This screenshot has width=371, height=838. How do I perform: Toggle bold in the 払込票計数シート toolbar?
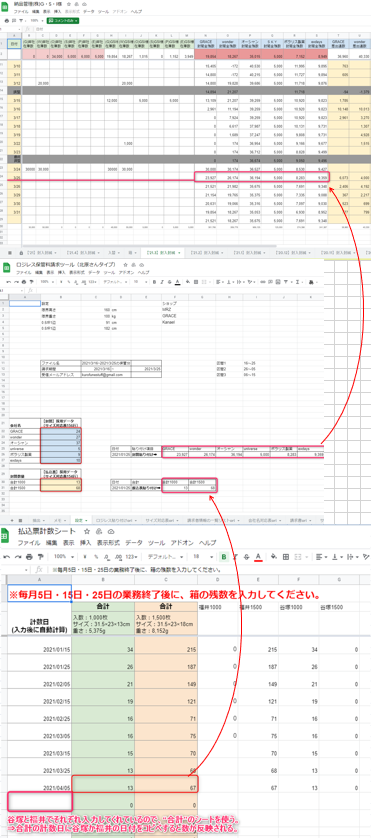coord(224,556)
